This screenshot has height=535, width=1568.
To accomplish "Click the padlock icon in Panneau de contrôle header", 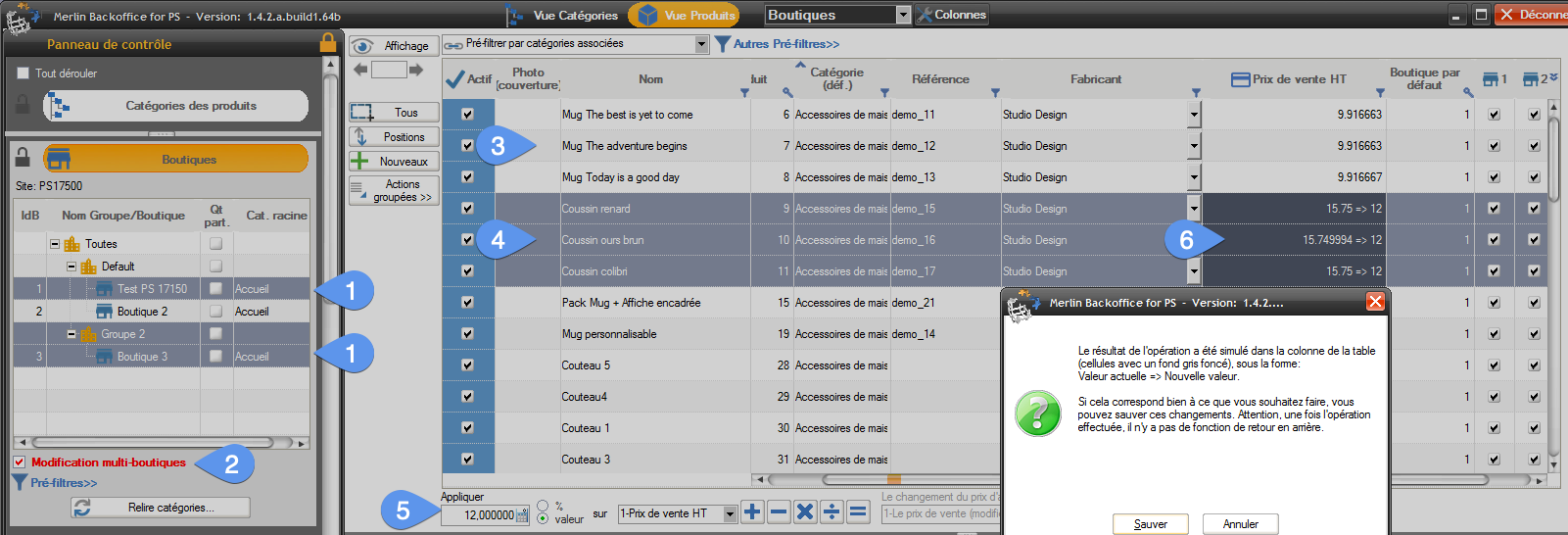I will point(328,43).
